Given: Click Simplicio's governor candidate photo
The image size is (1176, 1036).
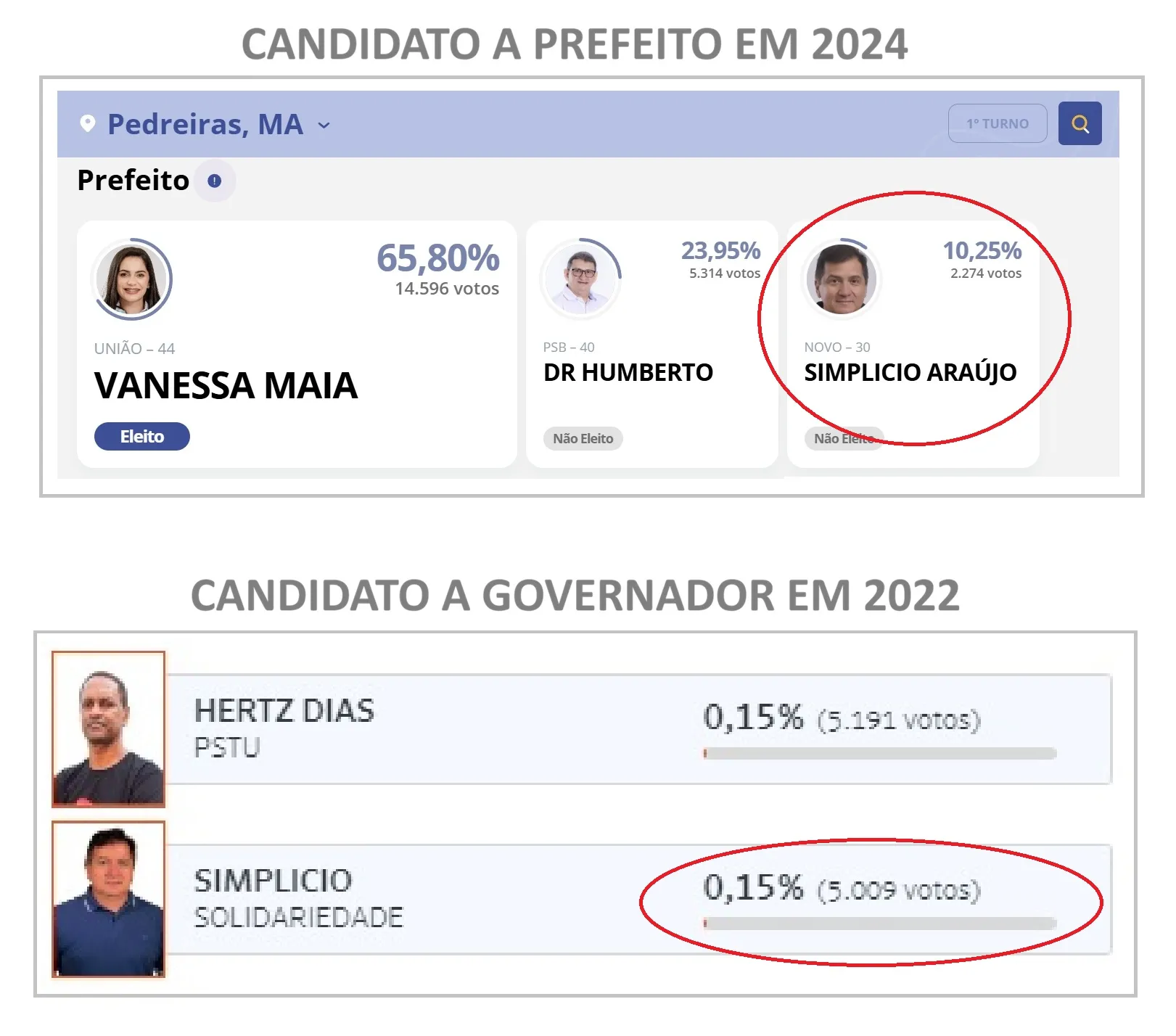Looking at the screenshot, I should [x=109, y=900].
